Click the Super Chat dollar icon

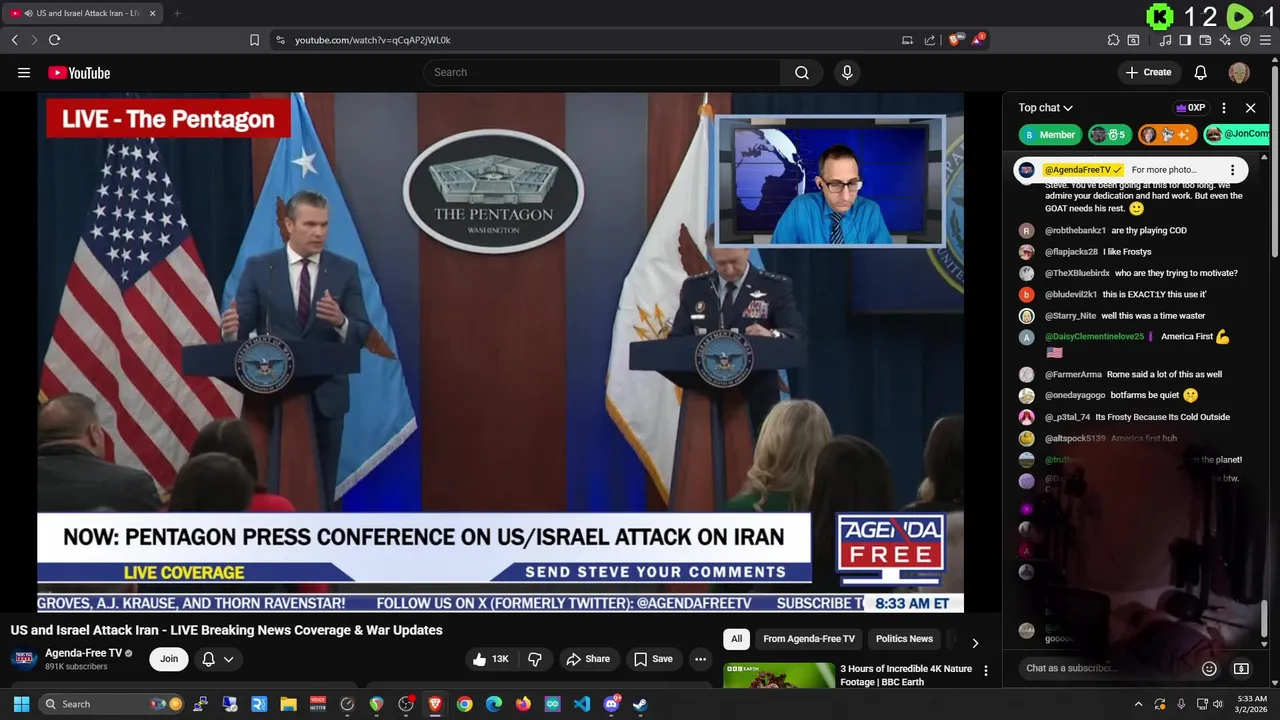[1241, 668]
